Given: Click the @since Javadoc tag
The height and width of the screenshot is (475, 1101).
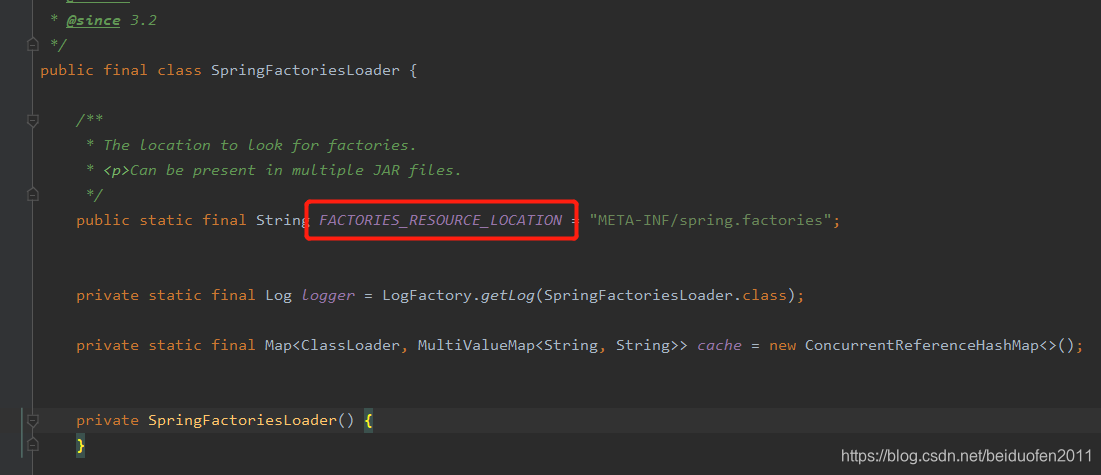Looking at the screenshot, I should point(93,20).
